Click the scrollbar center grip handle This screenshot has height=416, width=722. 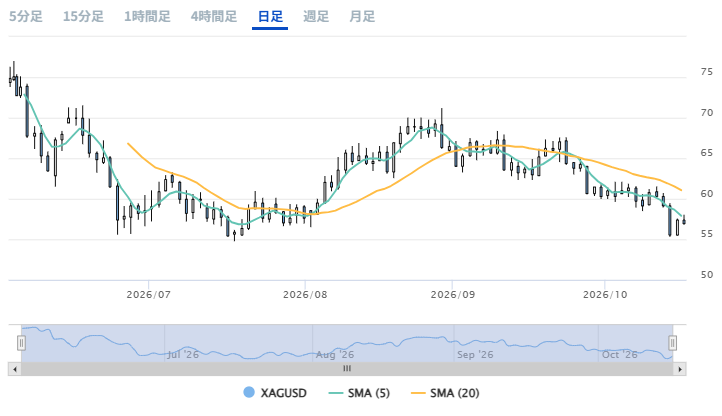(x=347, y=369)
